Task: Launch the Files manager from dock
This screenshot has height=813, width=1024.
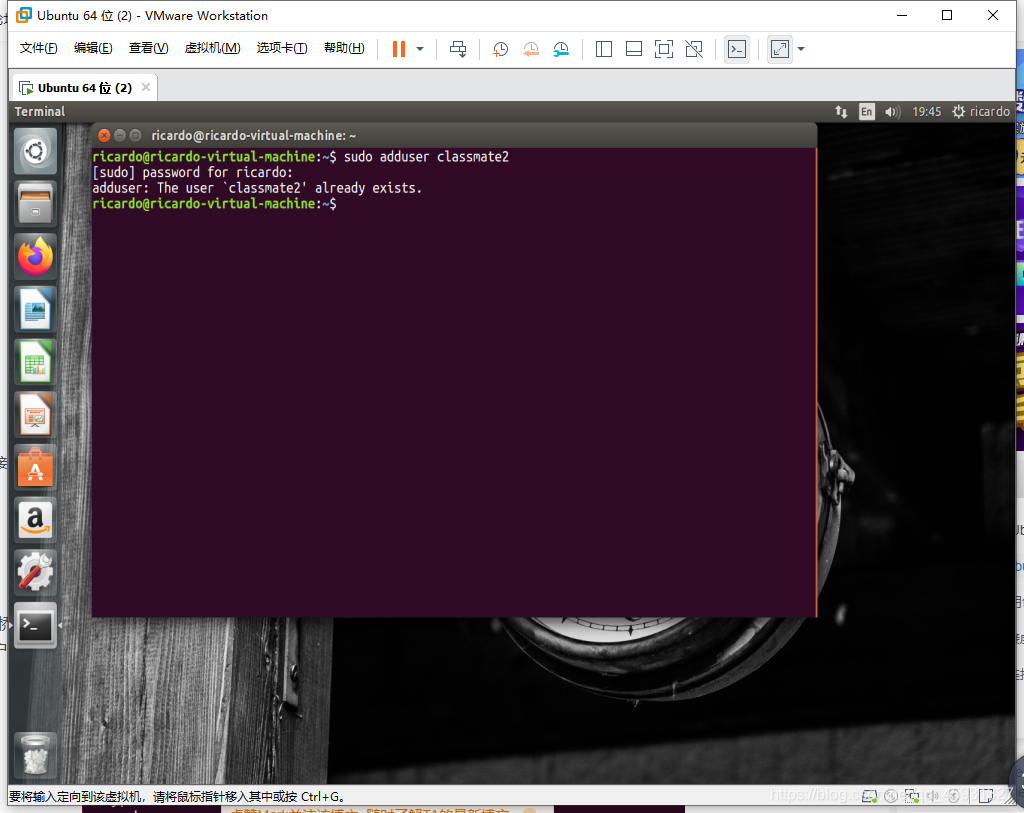Action: pyautogui.click(x=35, y=204)
